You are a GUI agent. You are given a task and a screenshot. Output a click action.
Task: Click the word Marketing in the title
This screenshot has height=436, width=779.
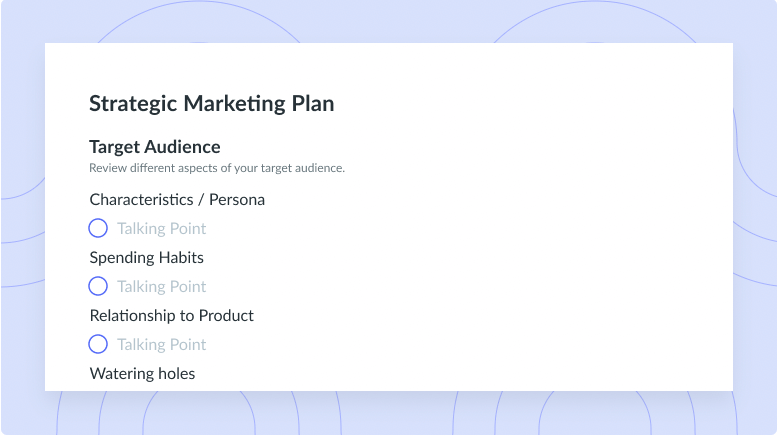[234, 104]
